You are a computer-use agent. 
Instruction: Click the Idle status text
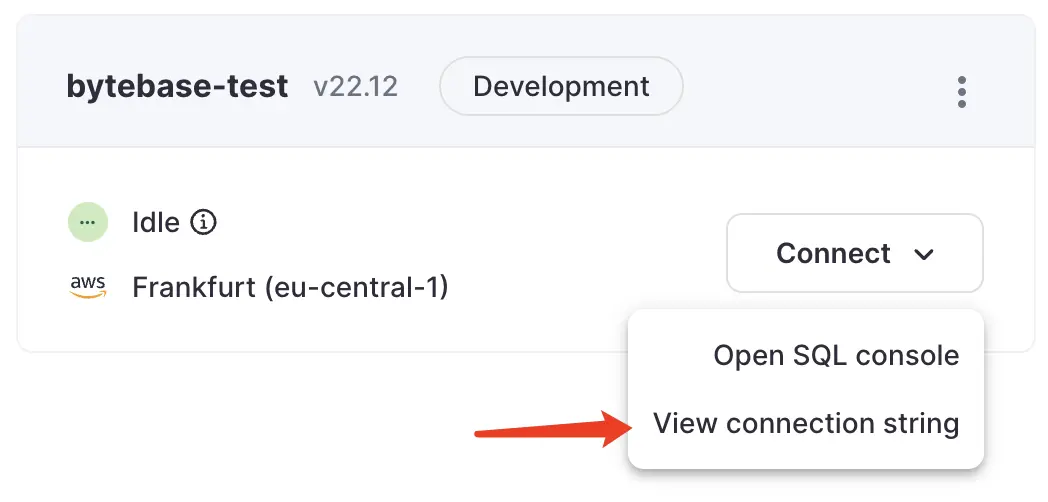pyautogui.click(x=156, y=223)
